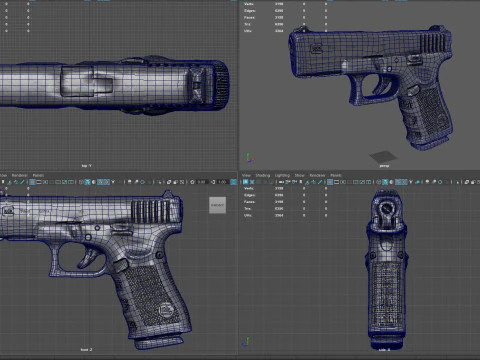Viewport: 480px width, 360px height.
Task: Click Safe Title icon in side panel
Action: pyautogui.click(x=368, y=182)
